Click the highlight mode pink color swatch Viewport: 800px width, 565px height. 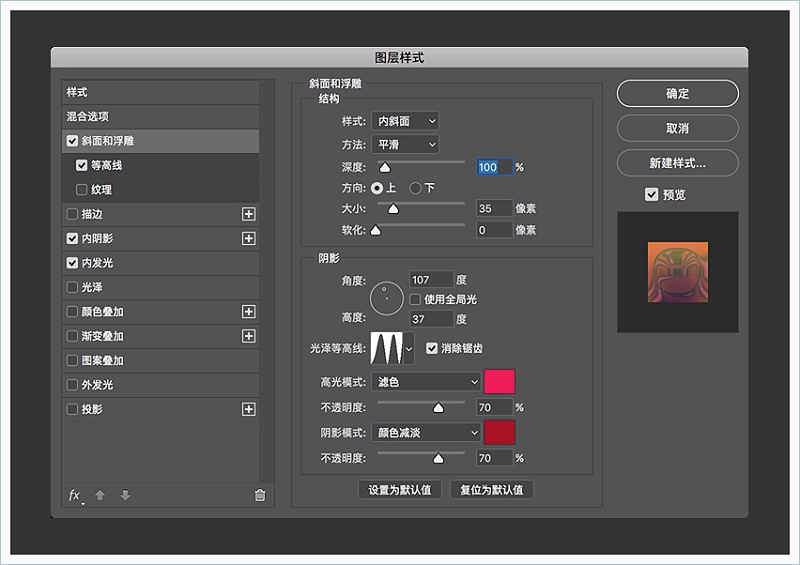(x=499, y=382)
